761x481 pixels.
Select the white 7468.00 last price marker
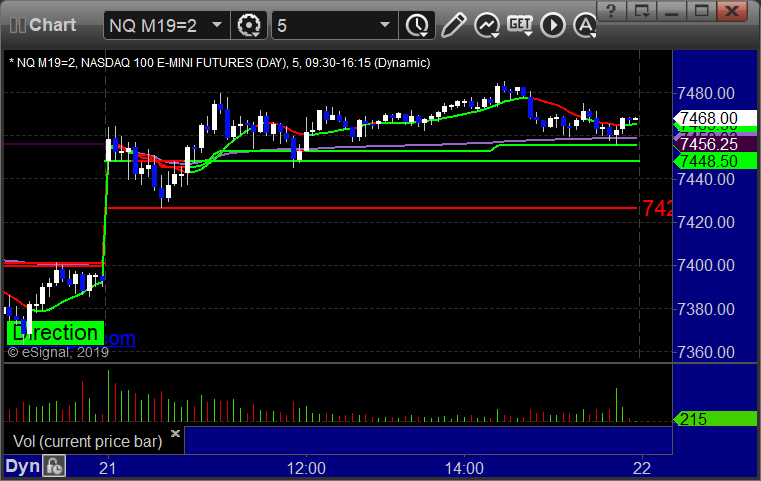[x=714, y=118]
